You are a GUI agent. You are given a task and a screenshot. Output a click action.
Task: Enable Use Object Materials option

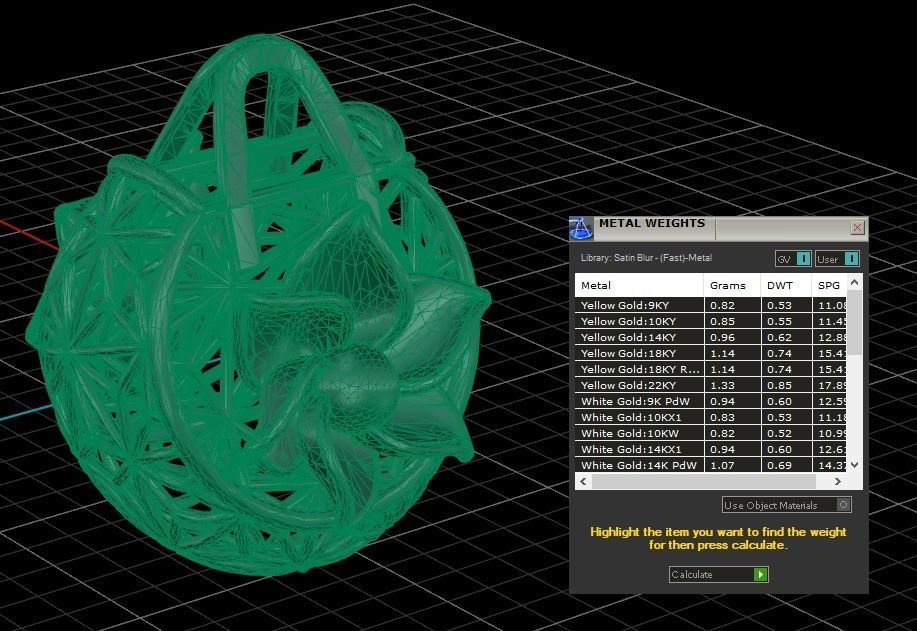tap(787, 505)
